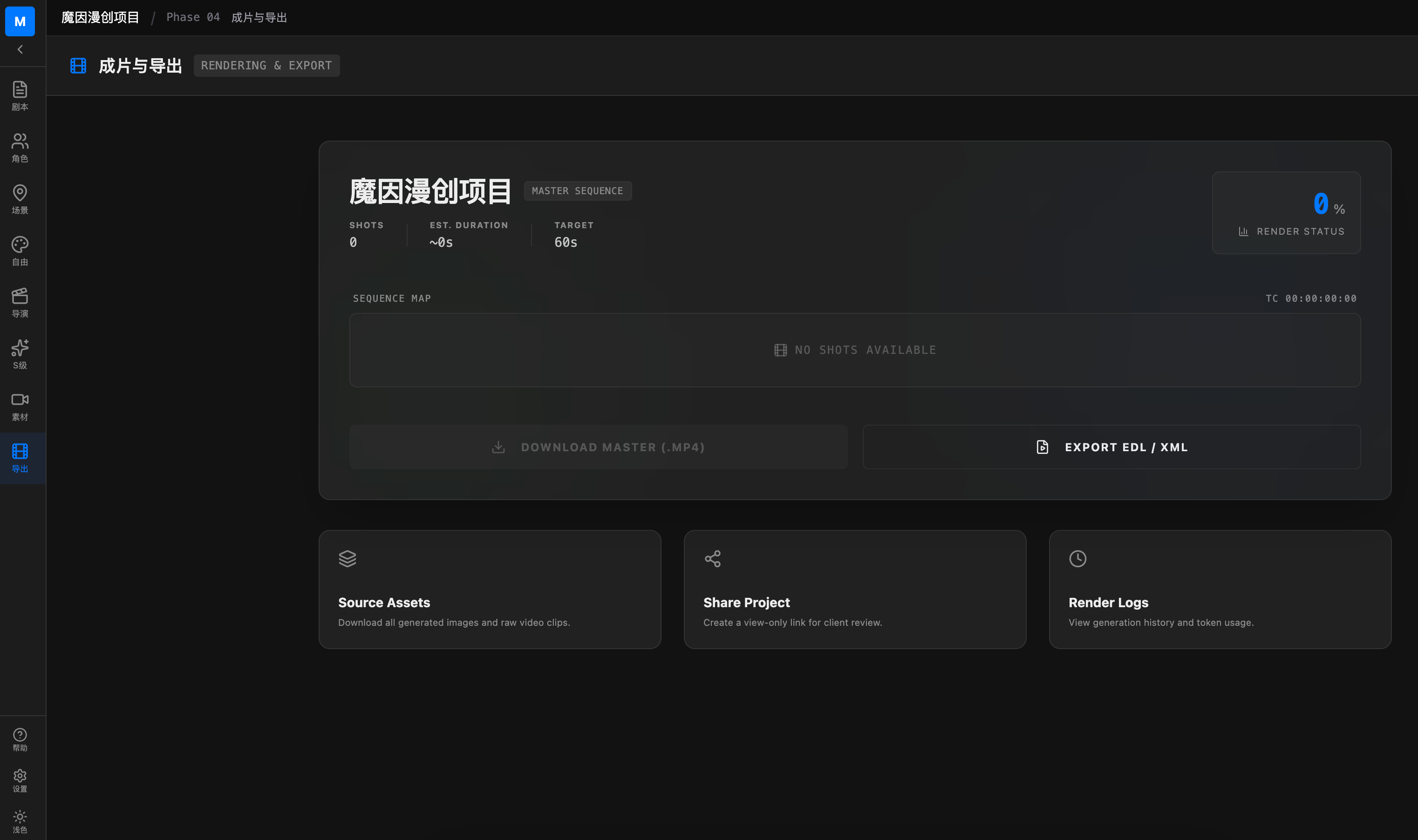
Task: Select the 导演 clapperboard icon
Action: 20,302
